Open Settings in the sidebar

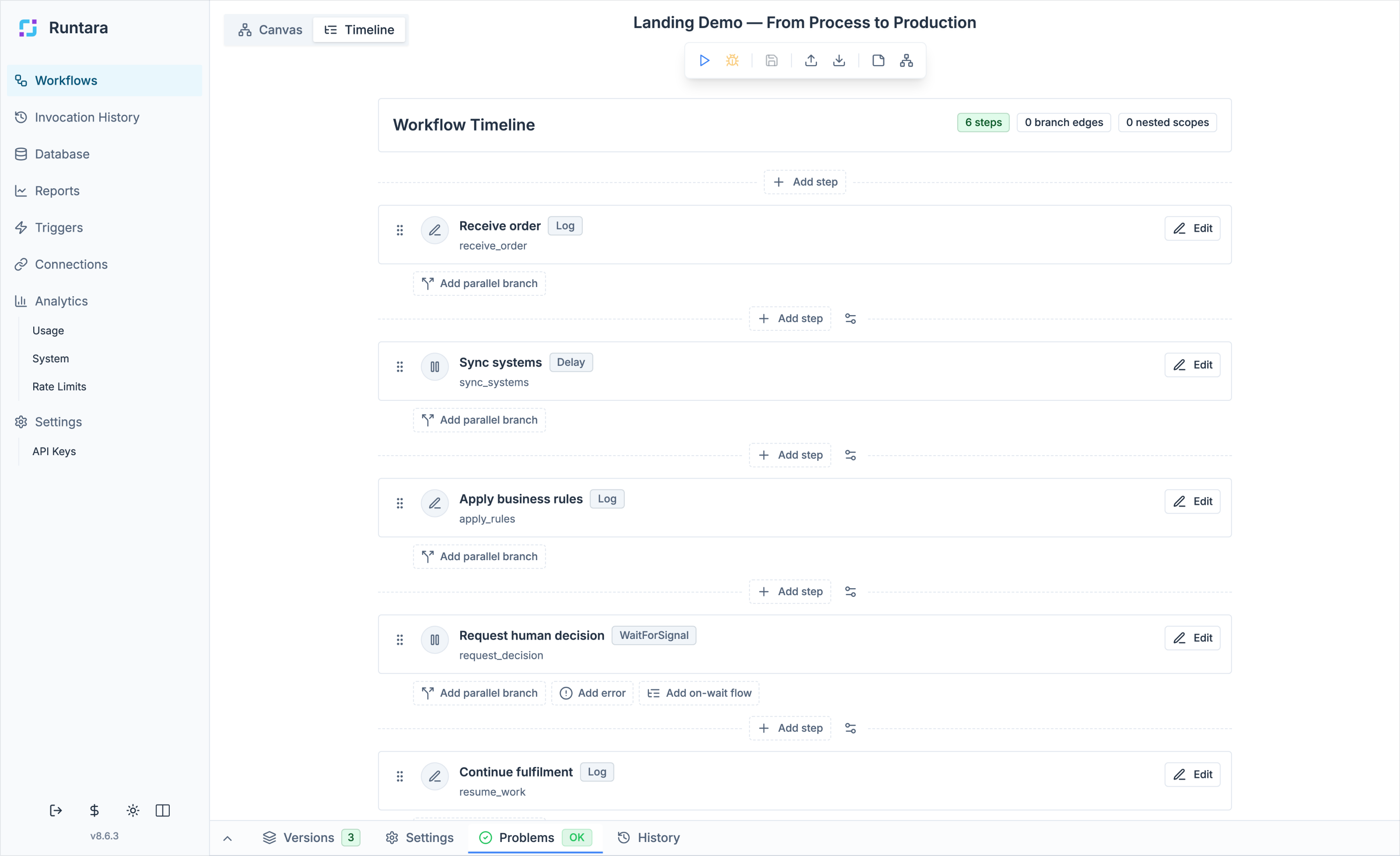pyautogui.click(x=105, y=422)
